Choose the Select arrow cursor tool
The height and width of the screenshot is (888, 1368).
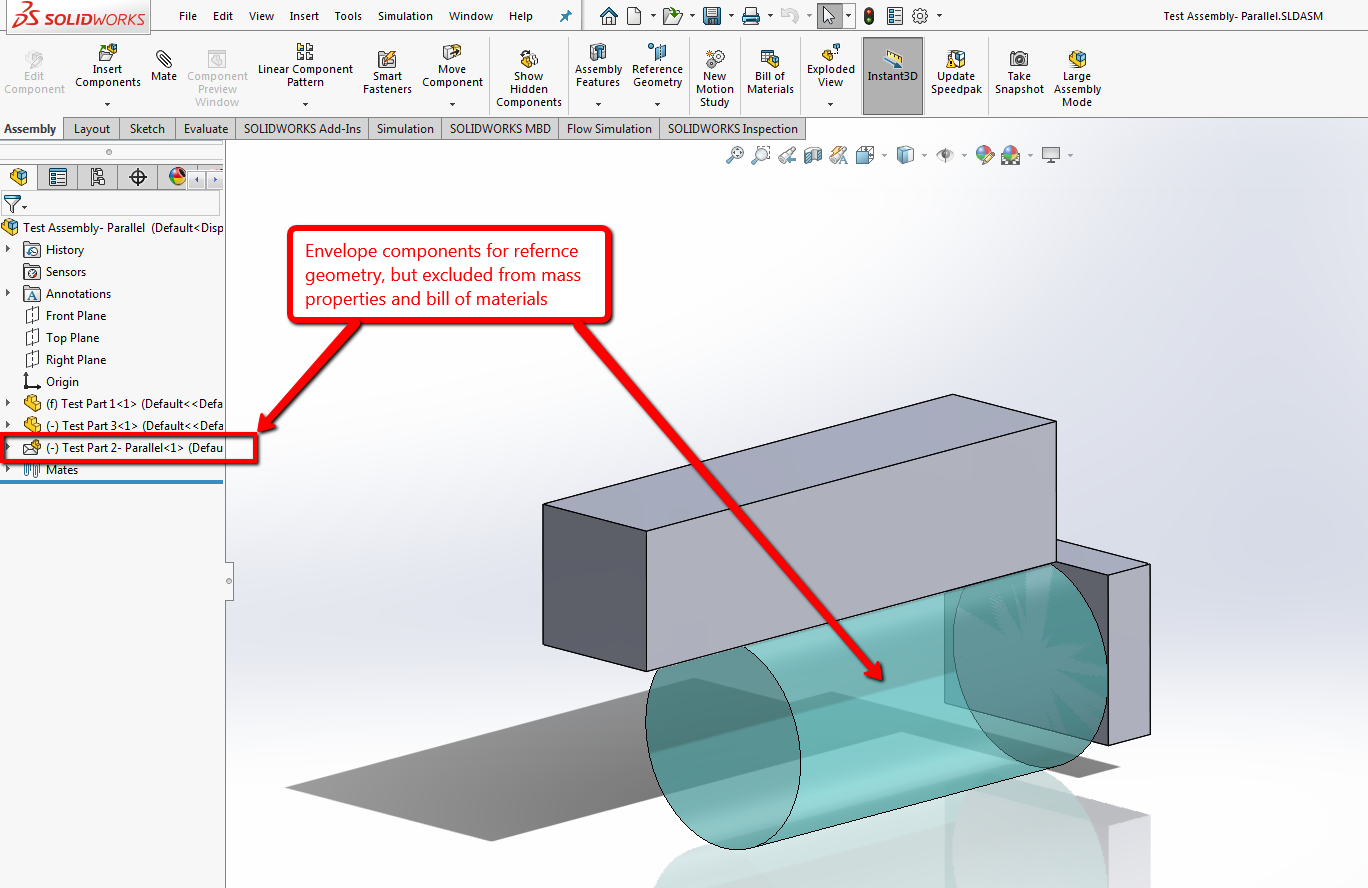pos(828,16)
